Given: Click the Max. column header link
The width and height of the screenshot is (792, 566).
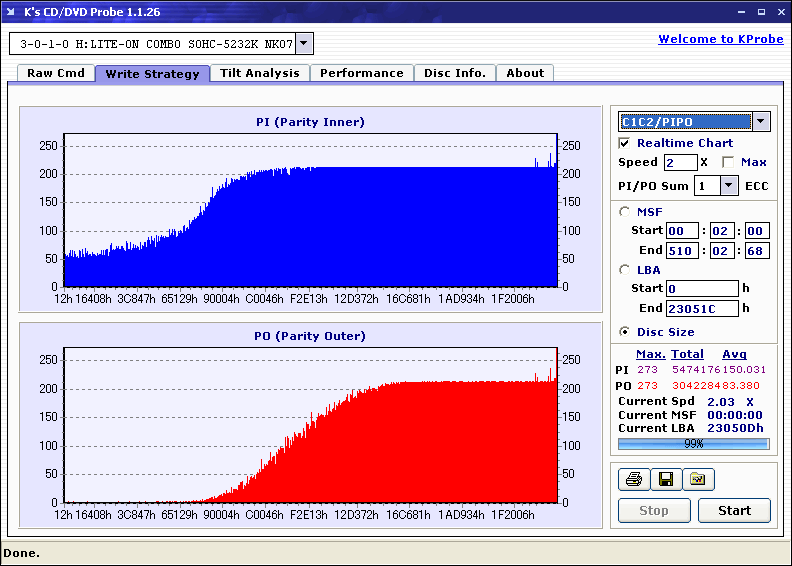Looking at the screenshot, I should pyautogui.click(x=651, y=354).
